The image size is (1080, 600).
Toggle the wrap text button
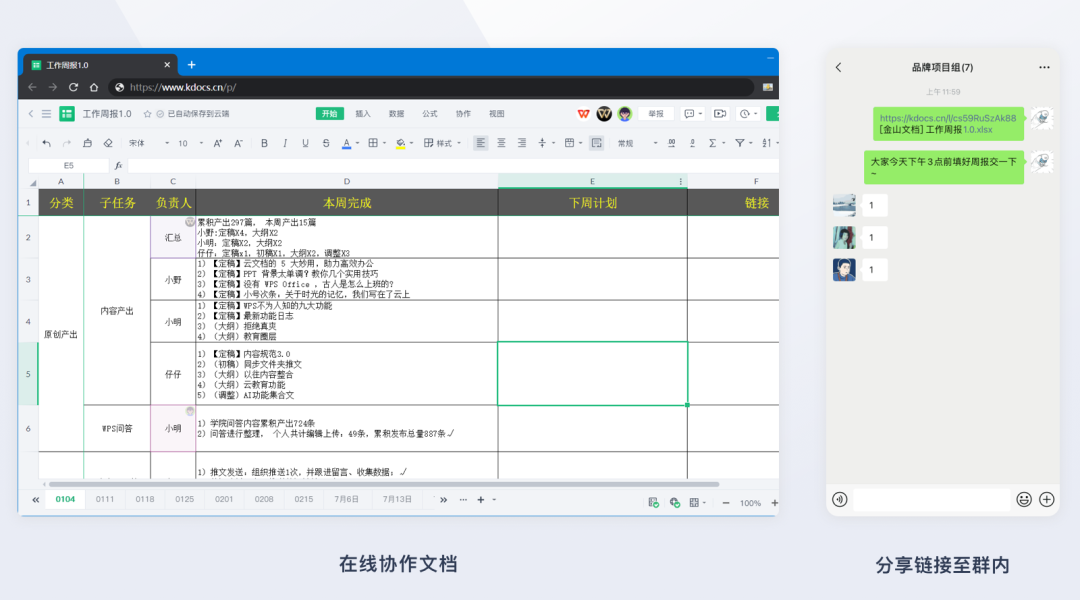596,143
